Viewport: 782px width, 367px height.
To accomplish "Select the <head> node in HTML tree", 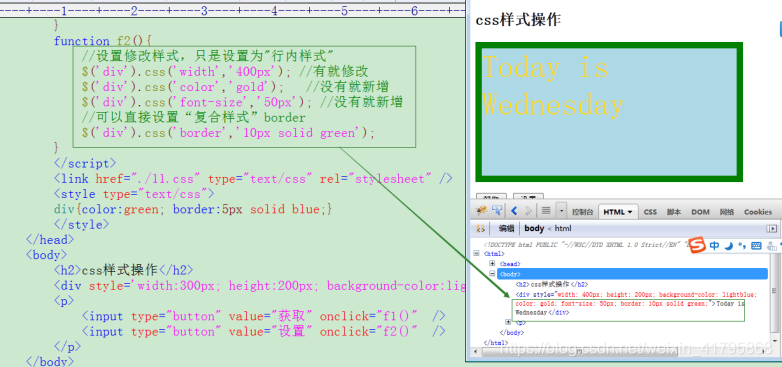I will point(510,264).
